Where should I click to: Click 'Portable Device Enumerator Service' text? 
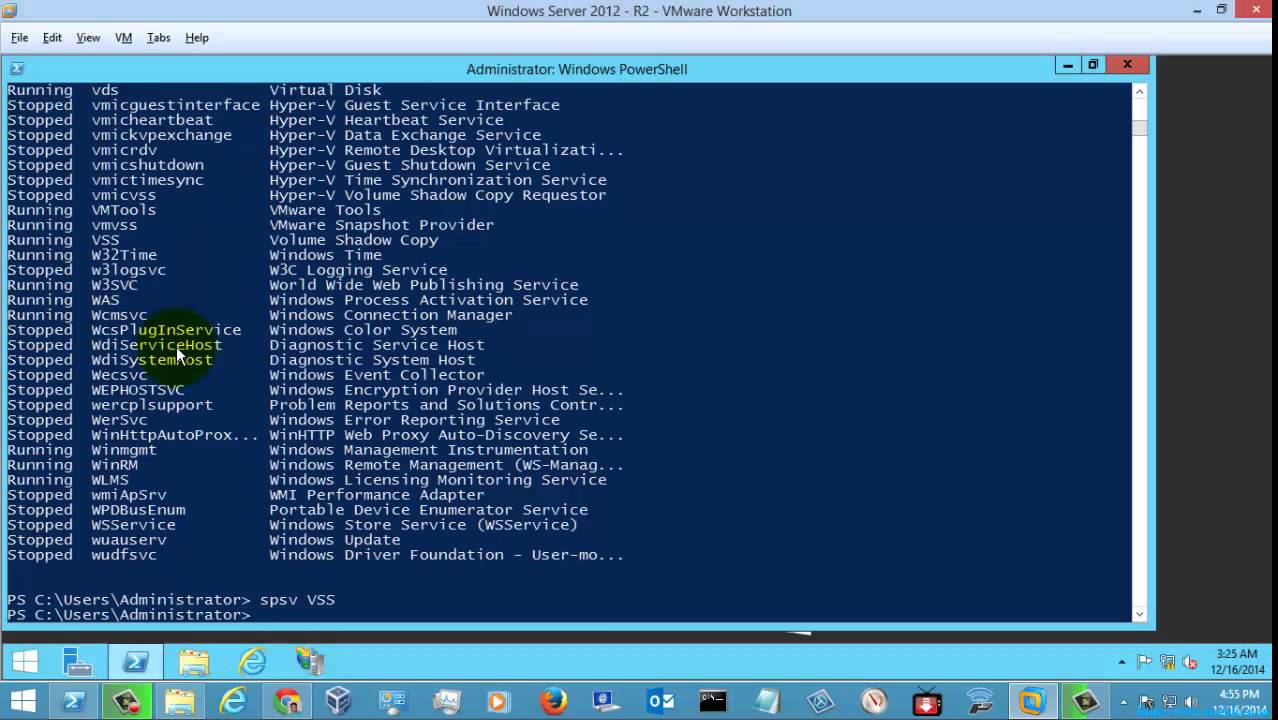(428, 510)
